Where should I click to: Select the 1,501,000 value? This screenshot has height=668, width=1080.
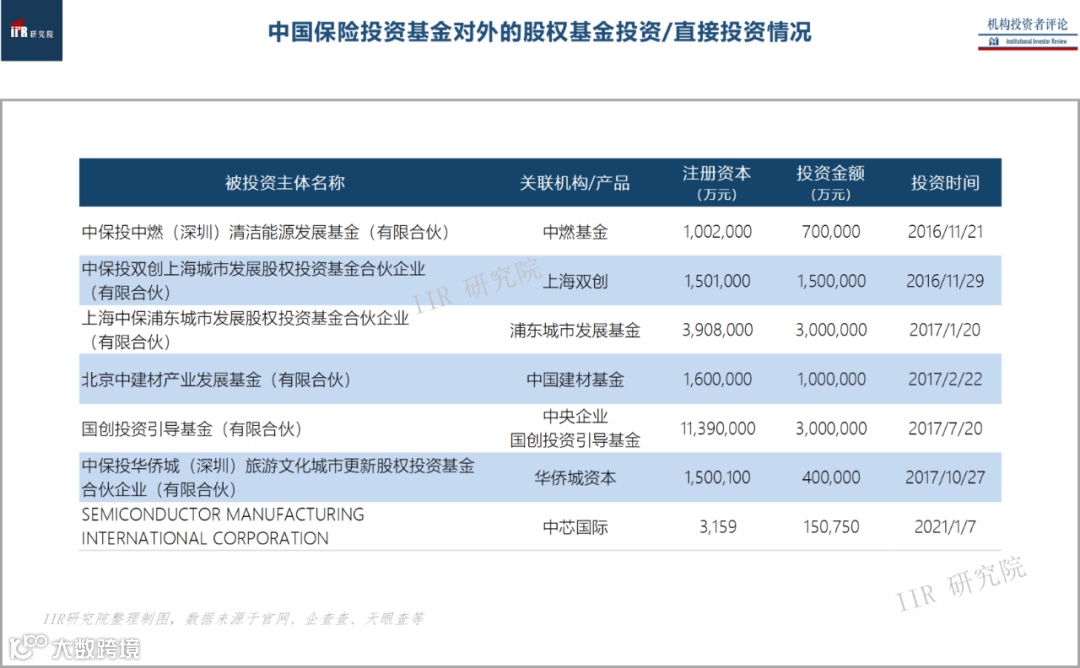click(x=717, y=281)
